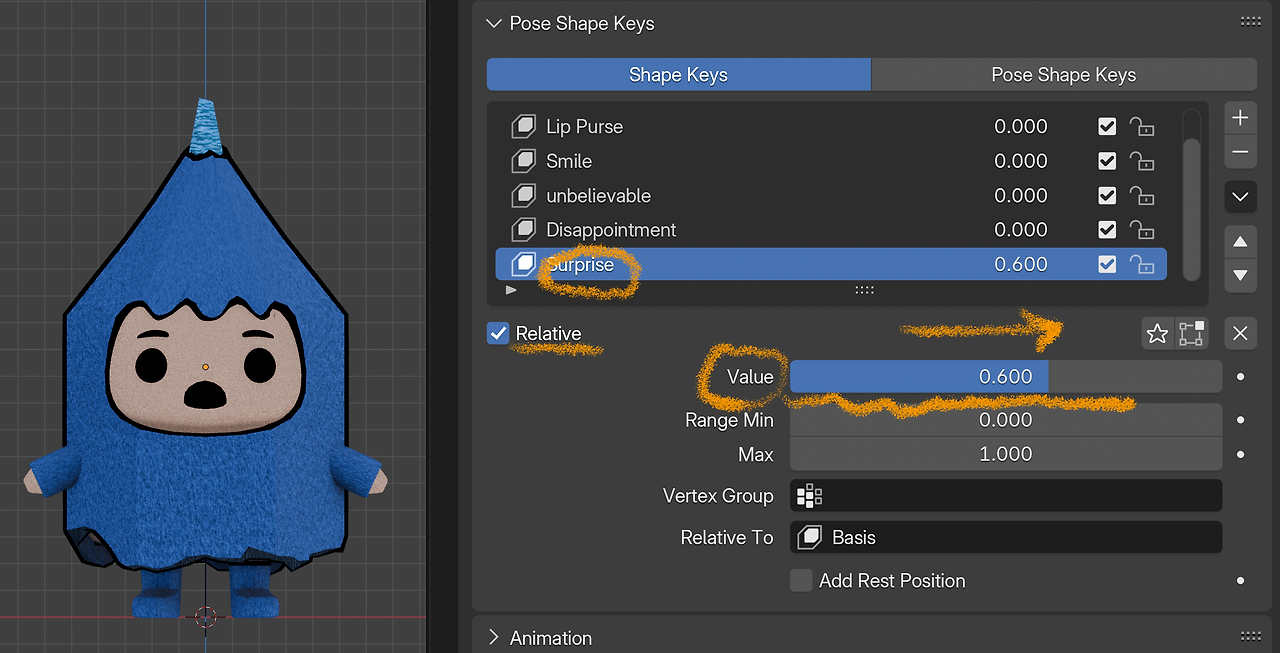Disable the Disappointment shape key checkbox
Viewport: 1280px width, 653px height.
(x=1107, y=229)
